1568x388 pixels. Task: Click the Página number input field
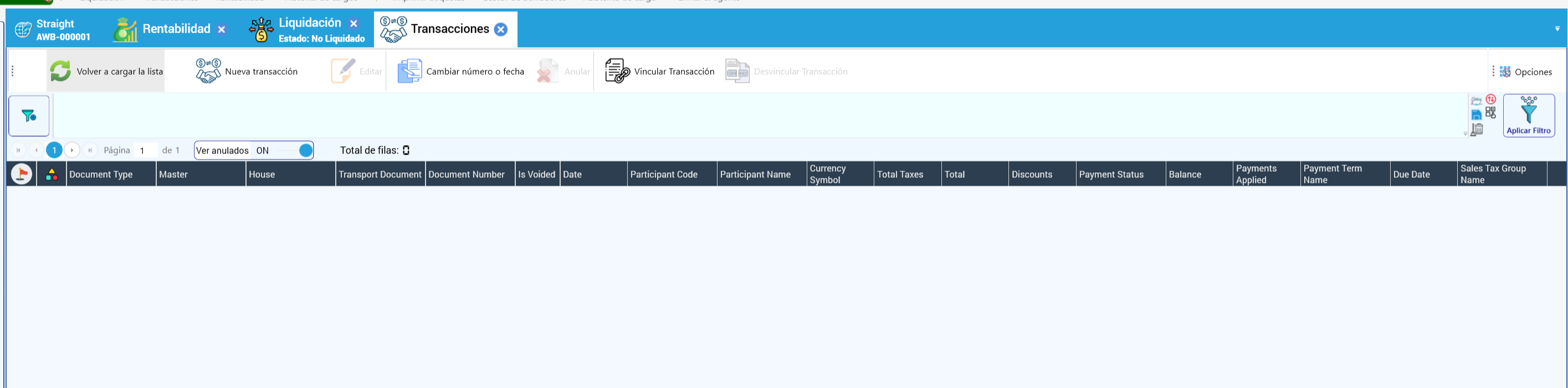tap(146, 150)
